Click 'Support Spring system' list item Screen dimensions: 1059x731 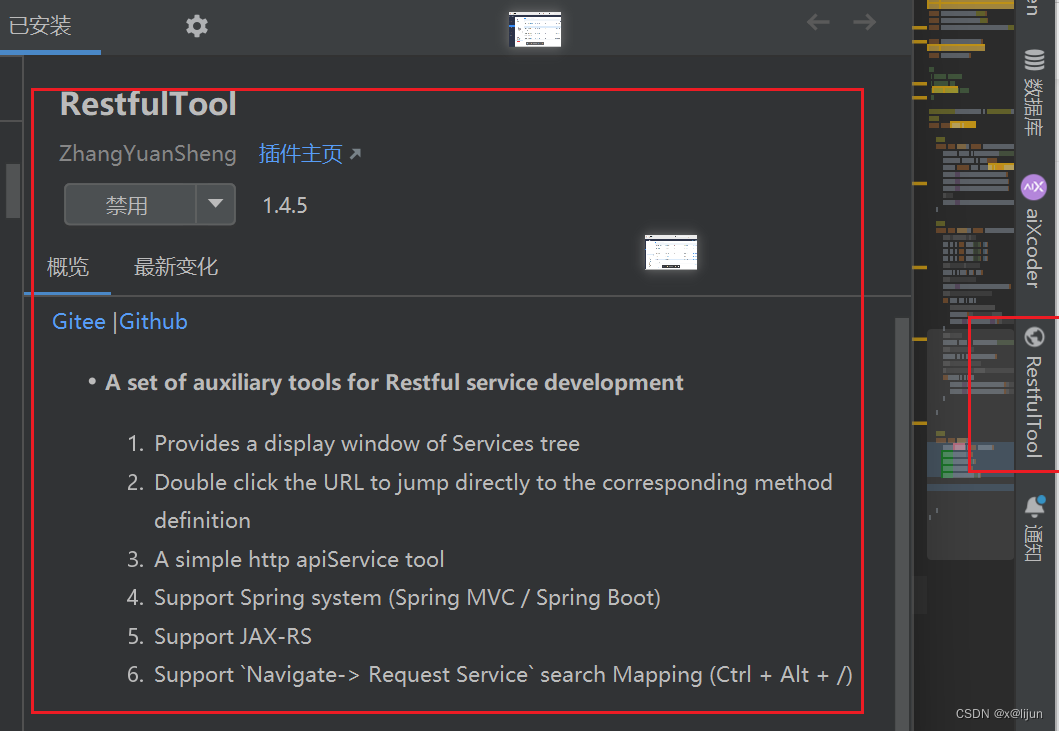click(x=407, y=598)
